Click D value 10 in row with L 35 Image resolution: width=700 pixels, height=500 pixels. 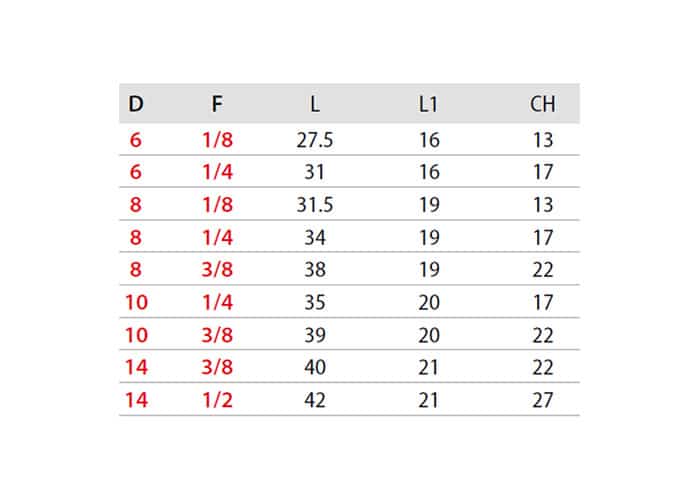(x=136, y=303)
